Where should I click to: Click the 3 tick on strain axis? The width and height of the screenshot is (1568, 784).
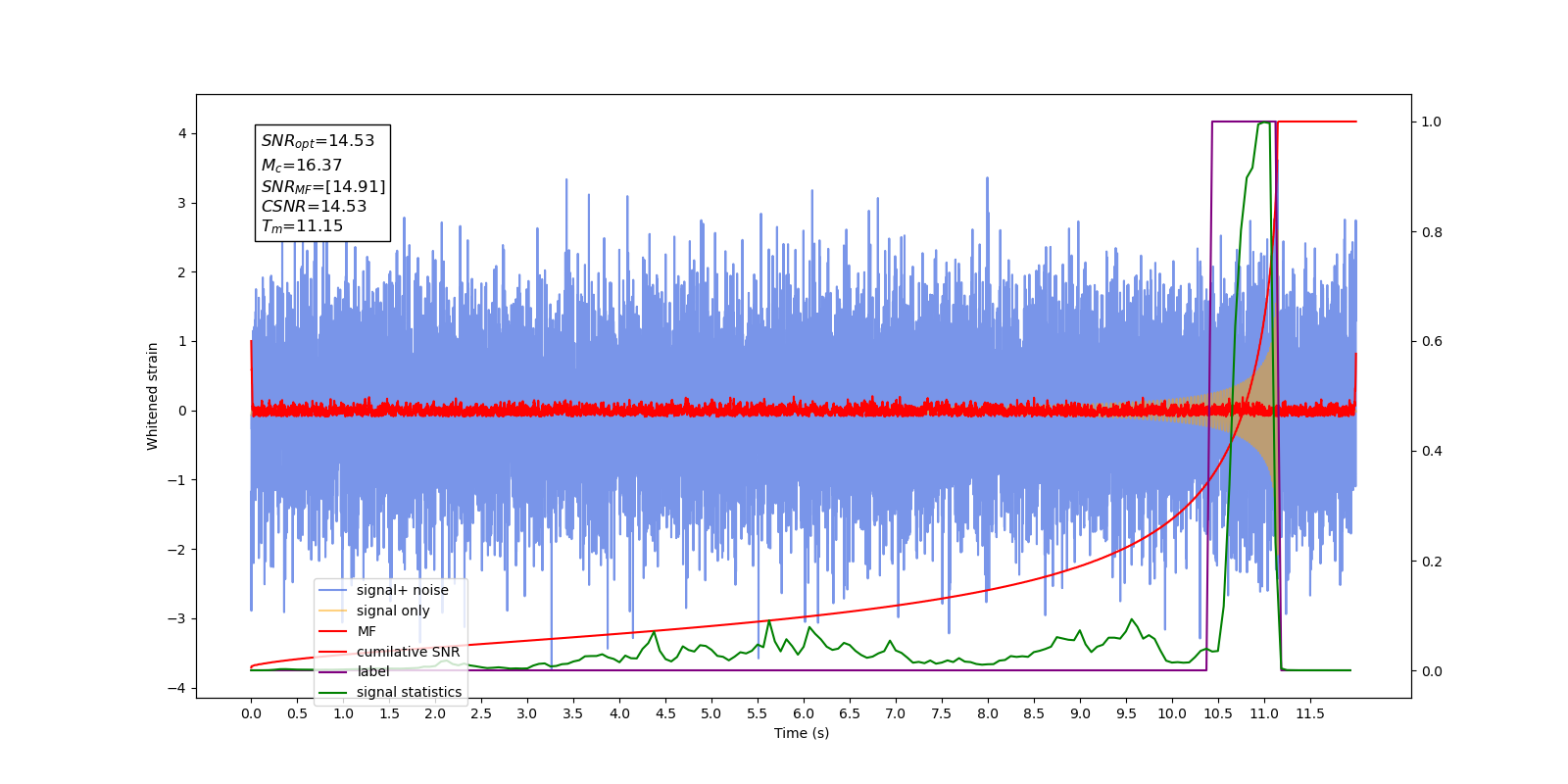coord(182,203)
